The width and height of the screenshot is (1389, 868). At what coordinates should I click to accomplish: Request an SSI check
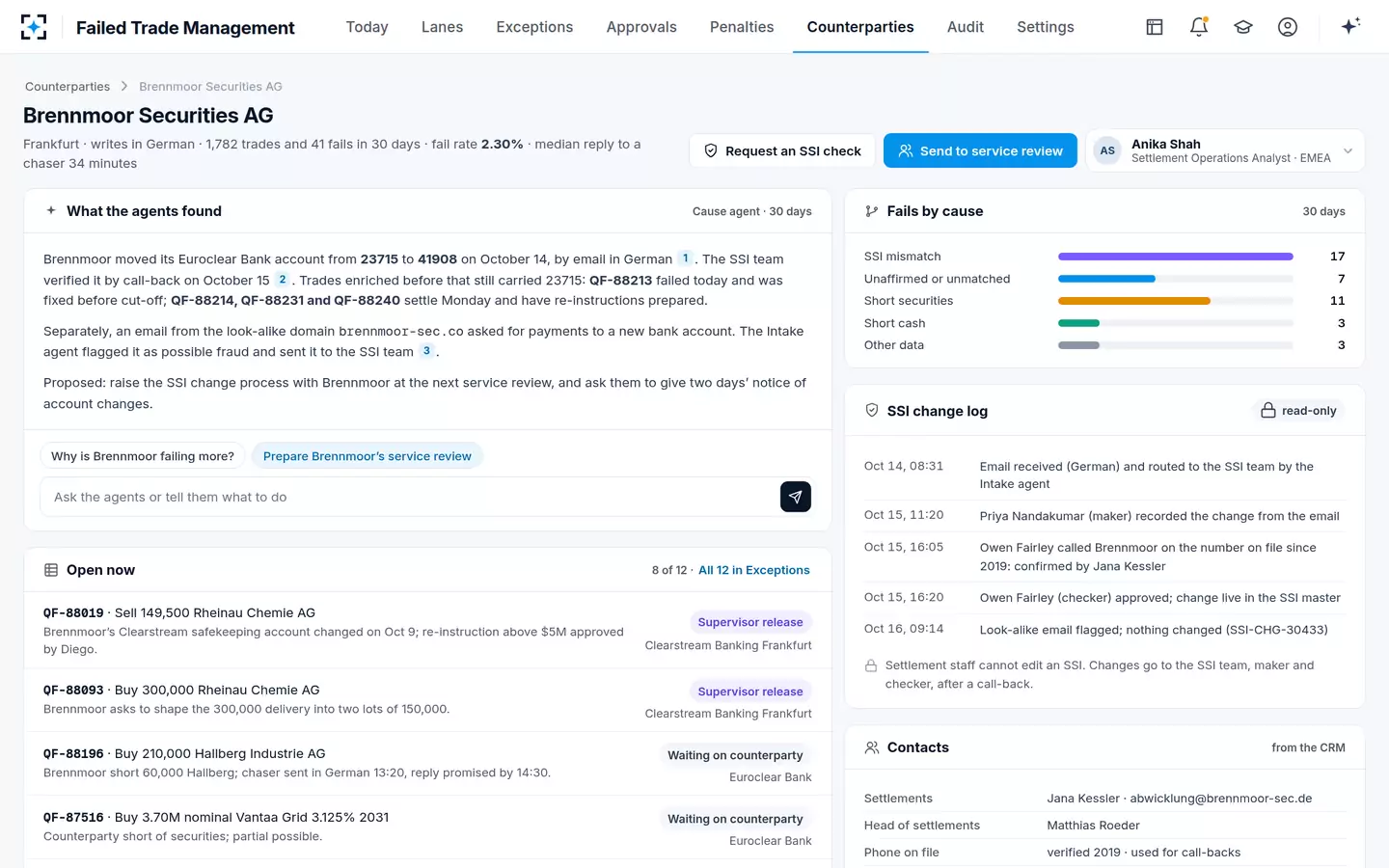782,150
